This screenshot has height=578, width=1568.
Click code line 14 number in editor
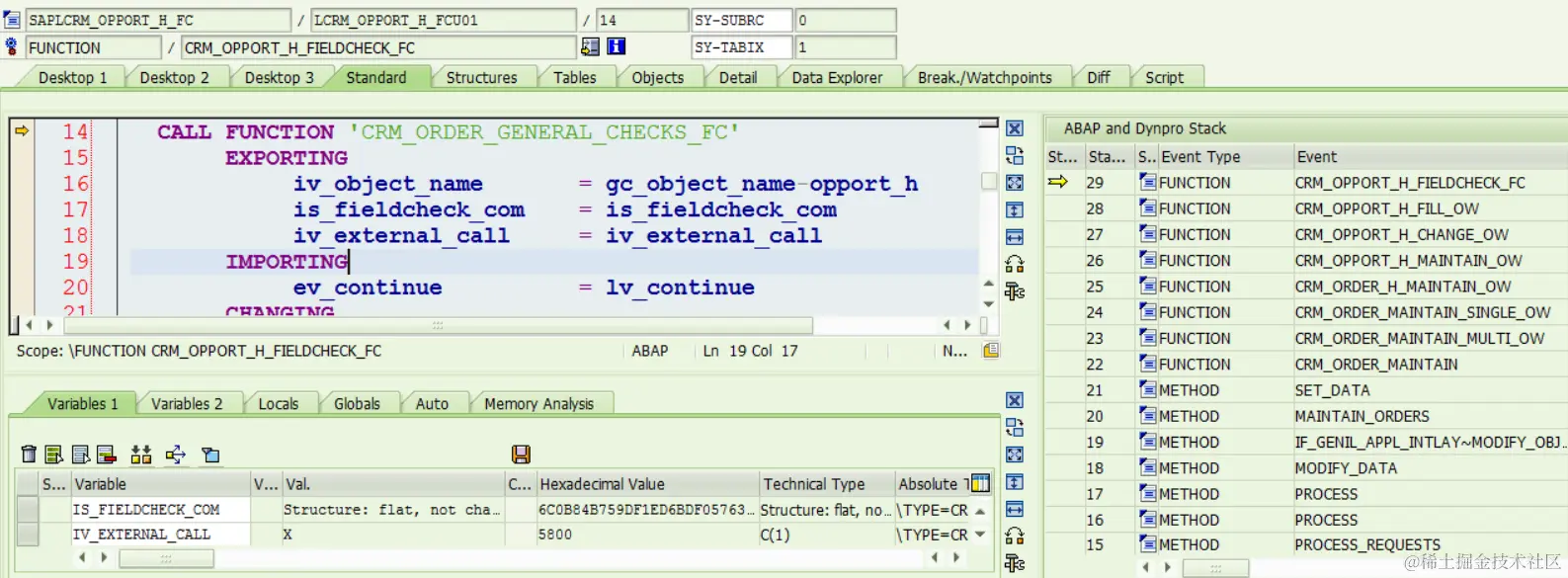click(x=75, y=131)
